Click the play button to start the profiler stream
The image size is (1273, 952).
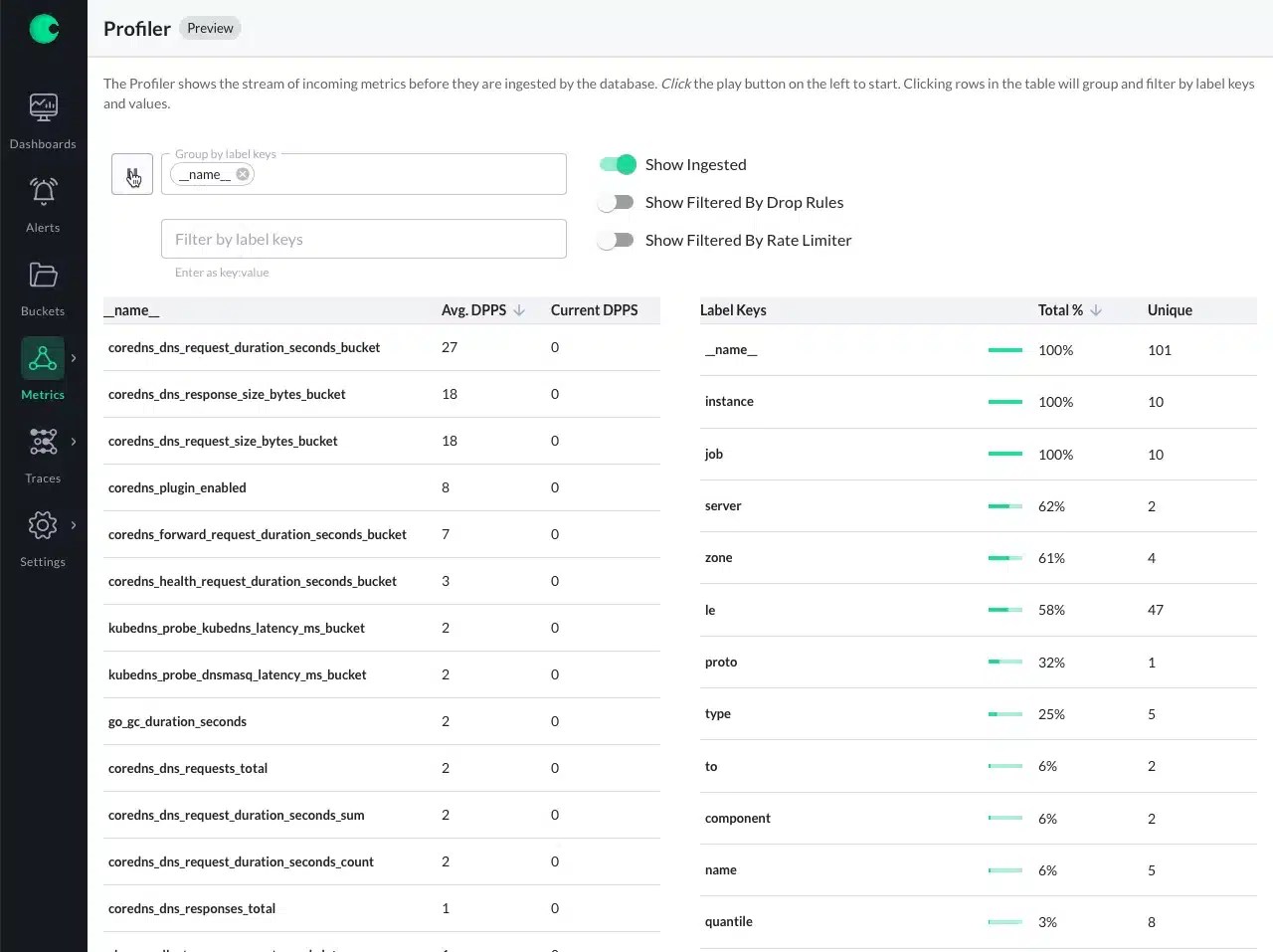[131, 173]
